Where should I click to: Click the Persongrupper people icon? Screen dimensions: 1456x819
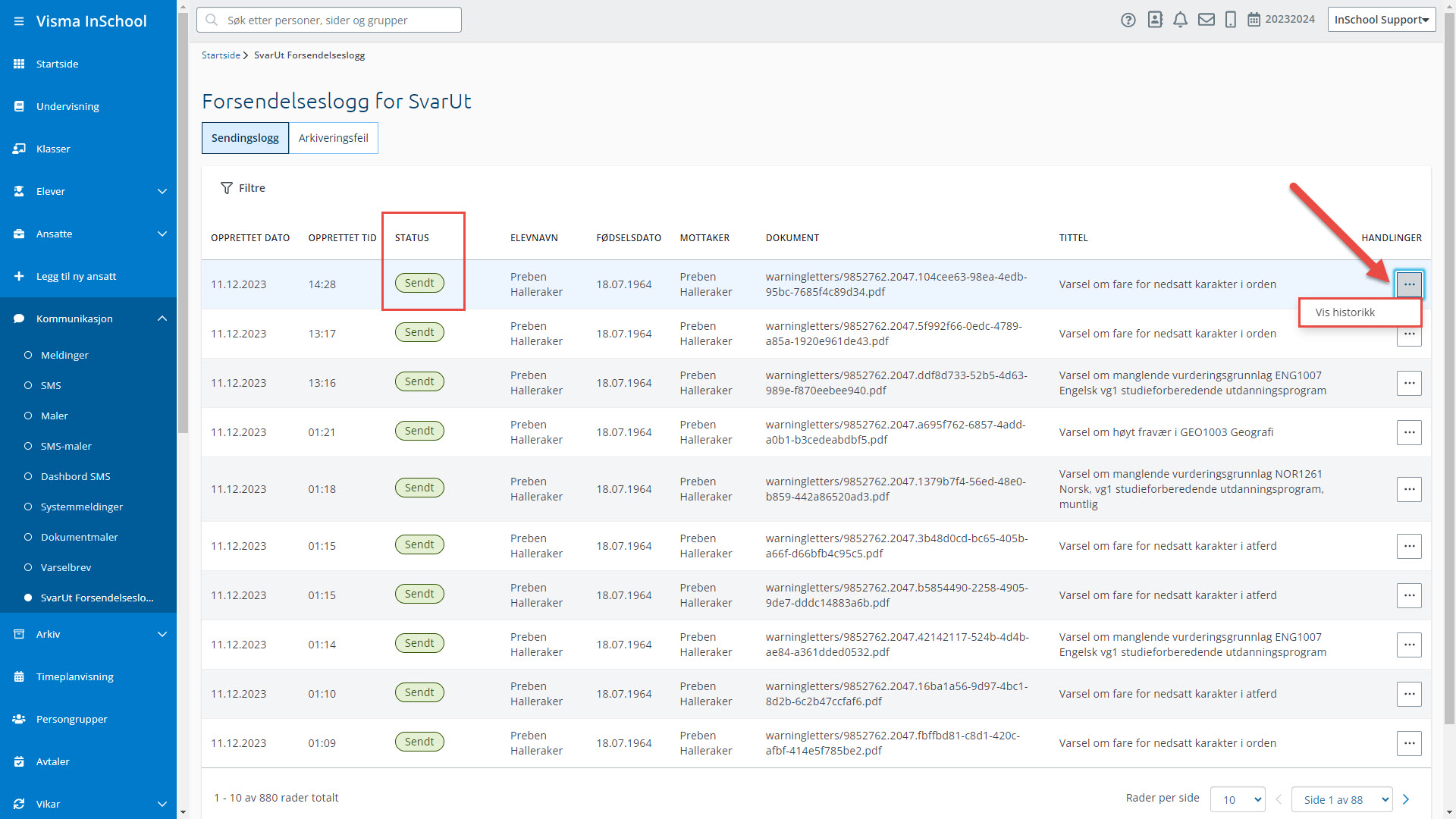pos(19,719)
